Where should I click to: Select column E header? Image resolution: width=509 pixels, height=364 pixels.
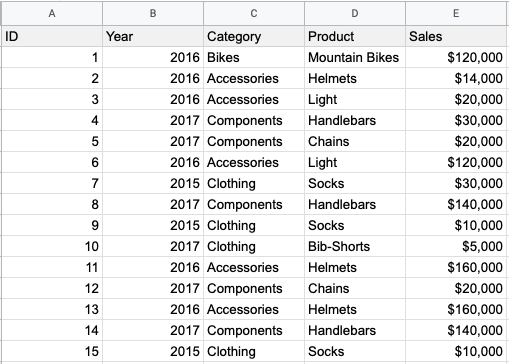click(x=456, y=13)
